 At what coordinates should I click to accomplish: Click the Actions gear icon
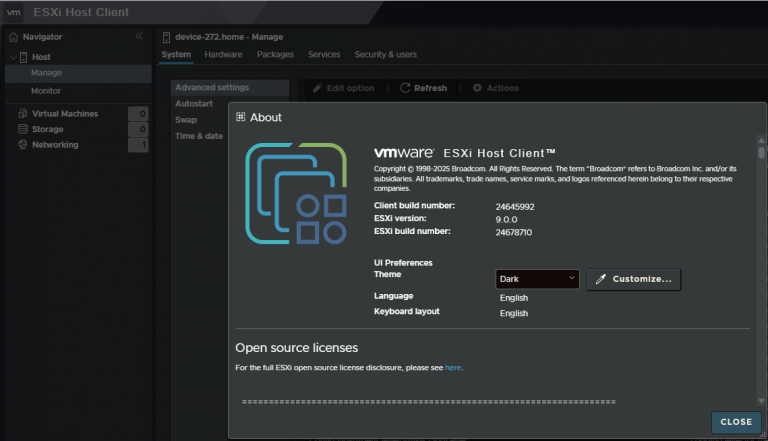point(477,88)
